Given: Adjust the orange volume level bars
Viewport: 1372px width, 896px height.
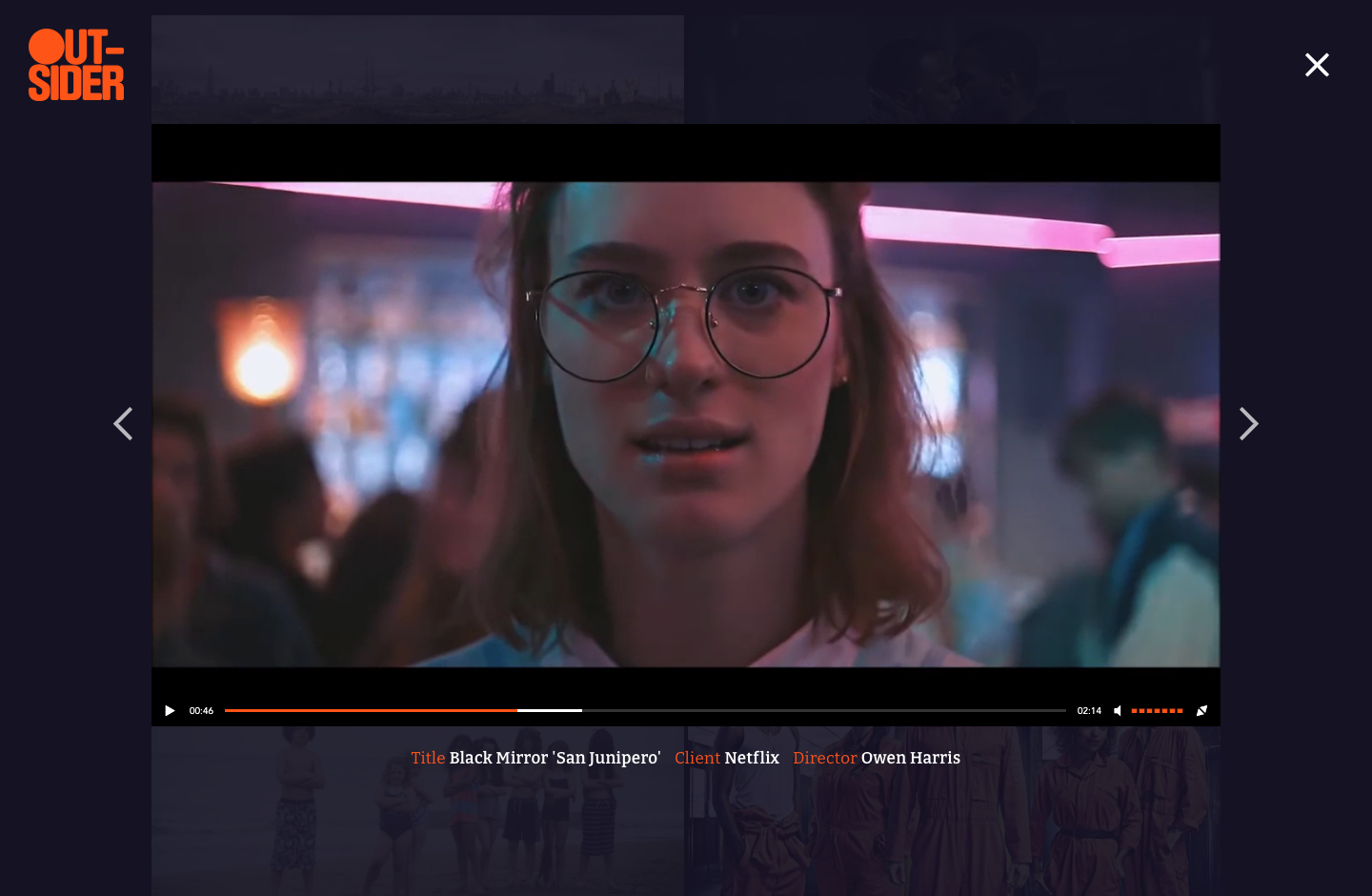Looking at the screenshot, I should click(1157, 711).
